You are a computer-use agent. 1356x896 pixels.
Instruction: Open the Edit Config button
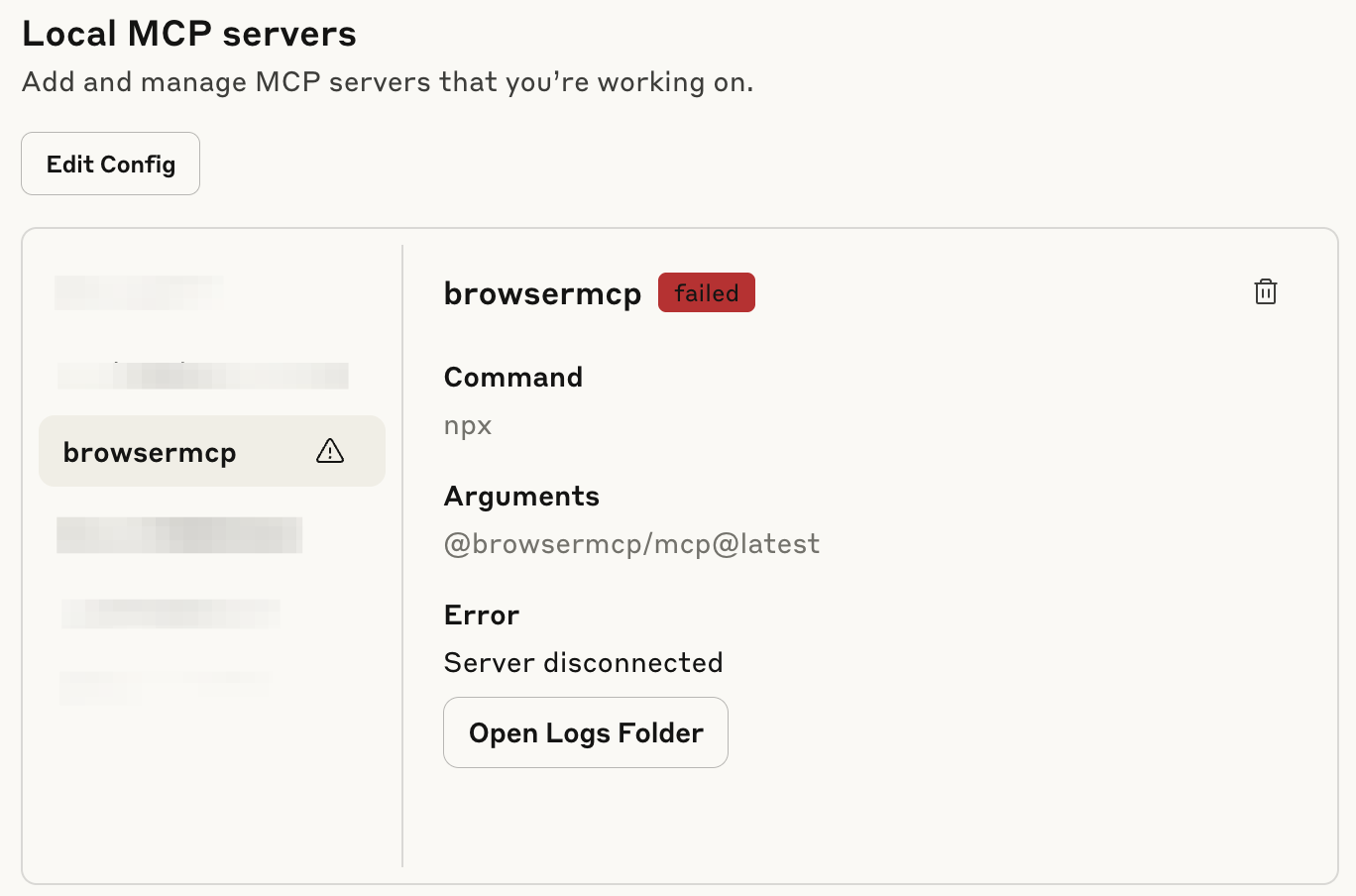111,164
